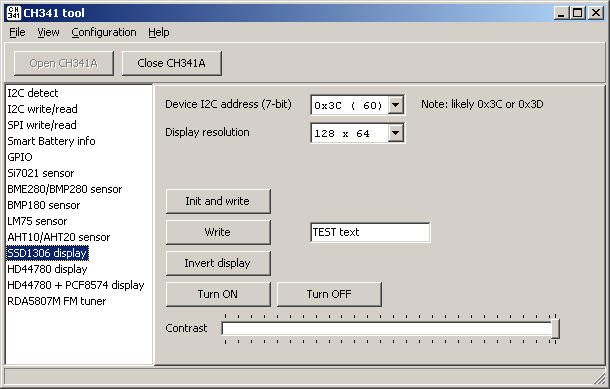Select AHT10/AHT20 sensor entry
The height and width of the screenshot is (389, 610).
coord(58,237)
